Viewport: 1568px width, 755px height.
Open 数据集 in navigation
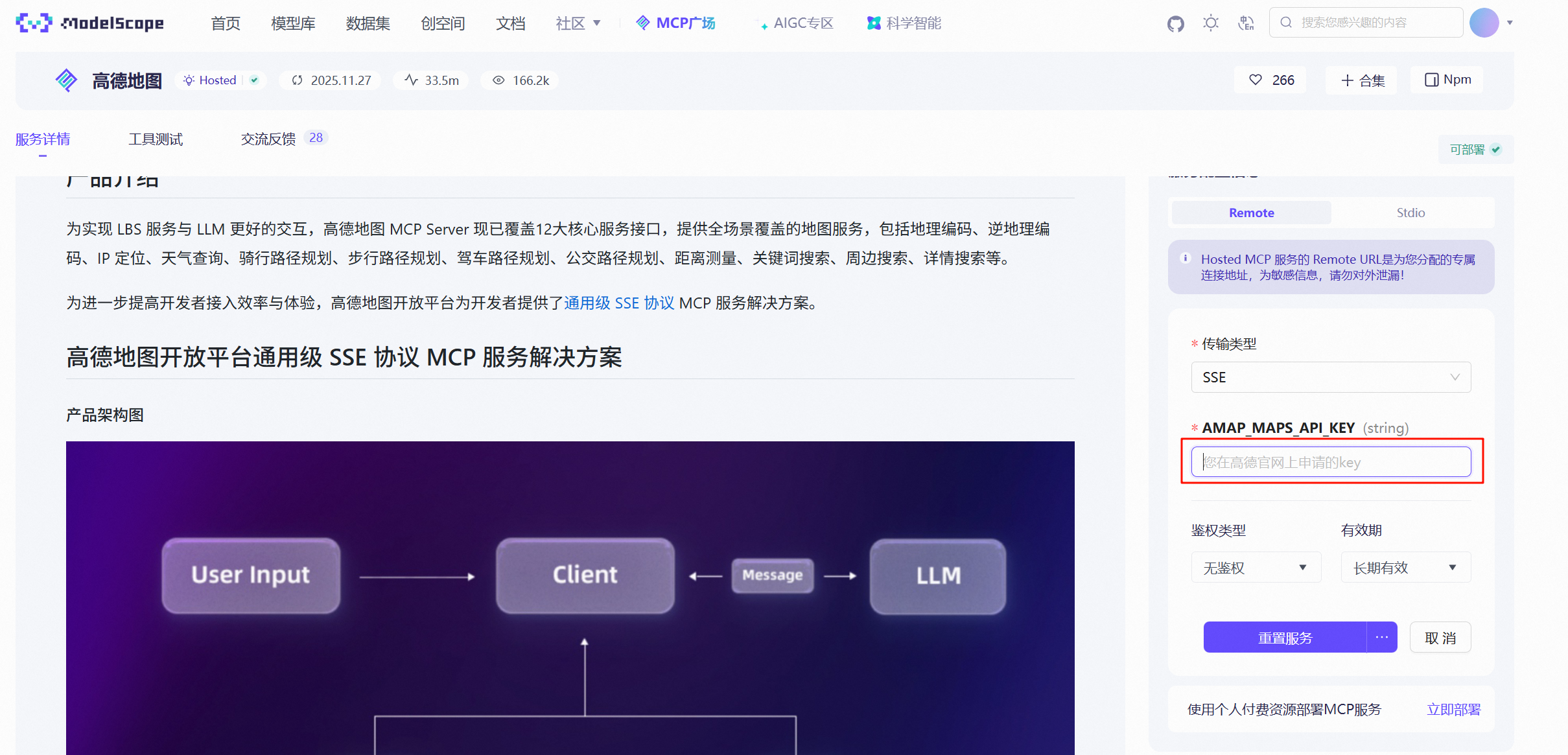click(x=368, y=23)
